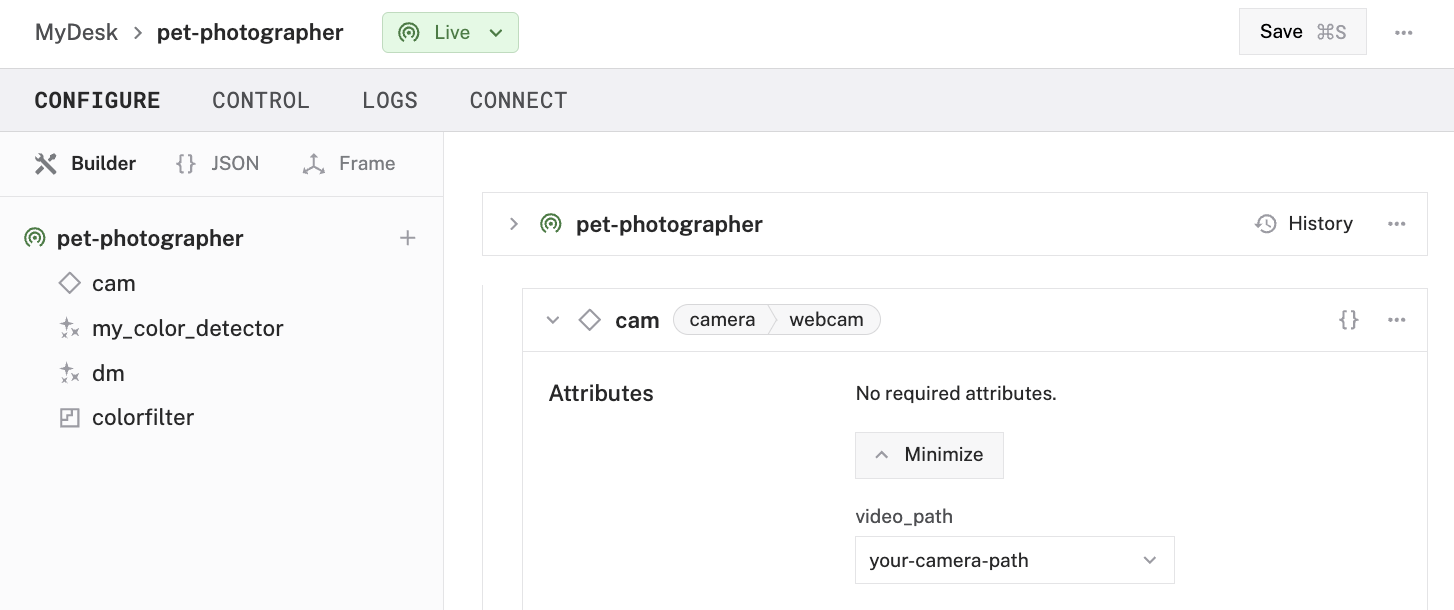The image size is (1454, 610).
Task: Save the configuration
Action: 1302,31
